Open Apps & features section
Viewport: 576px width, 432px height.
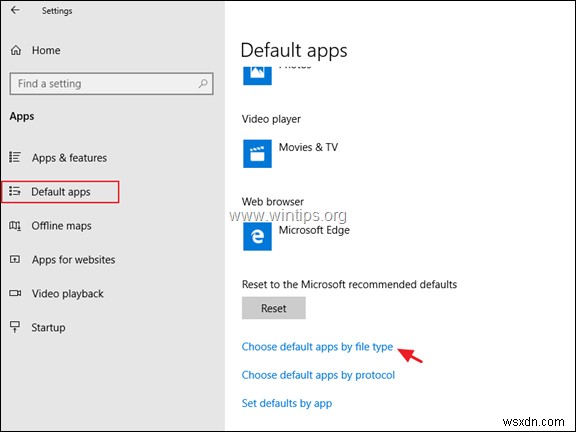pos(69,158)
